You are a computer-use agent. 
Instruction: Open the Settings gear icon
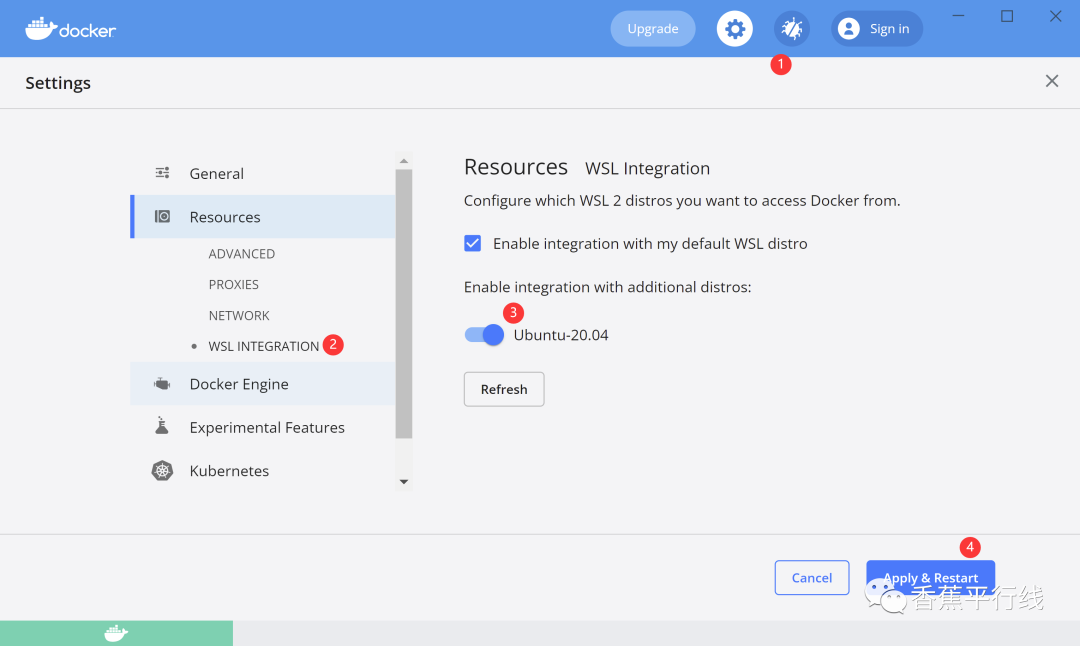coord(735,28)
